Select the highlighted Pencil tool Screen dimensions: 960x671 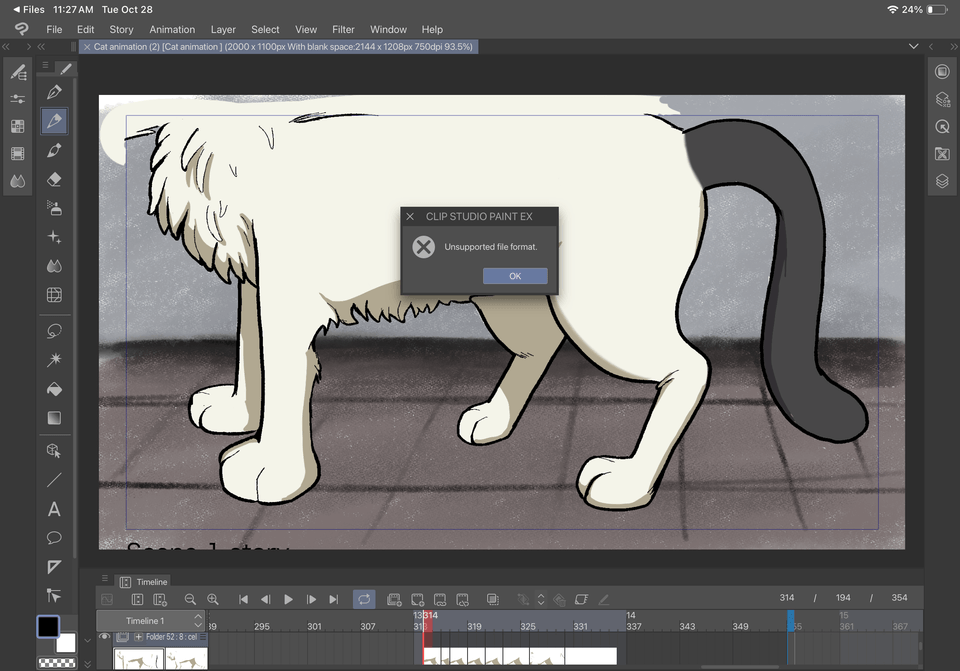[x=54, y=121]
